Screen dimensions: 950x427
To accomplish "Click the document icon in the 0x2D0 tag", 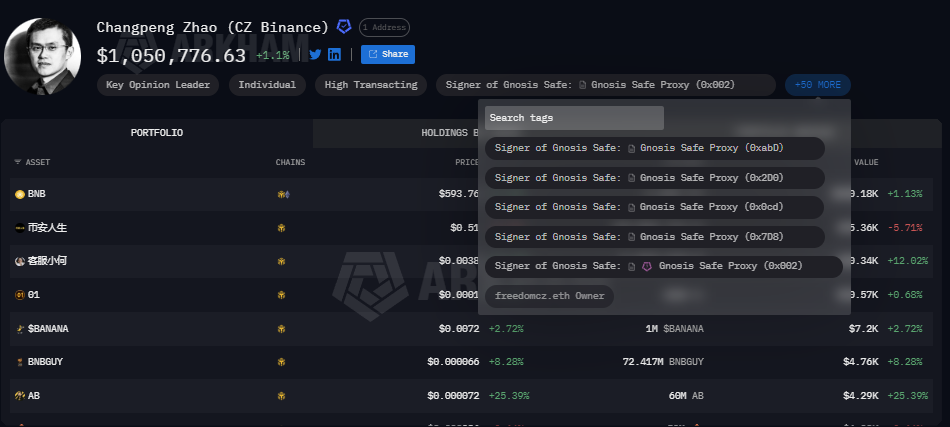I will click(x=632, y=178).
